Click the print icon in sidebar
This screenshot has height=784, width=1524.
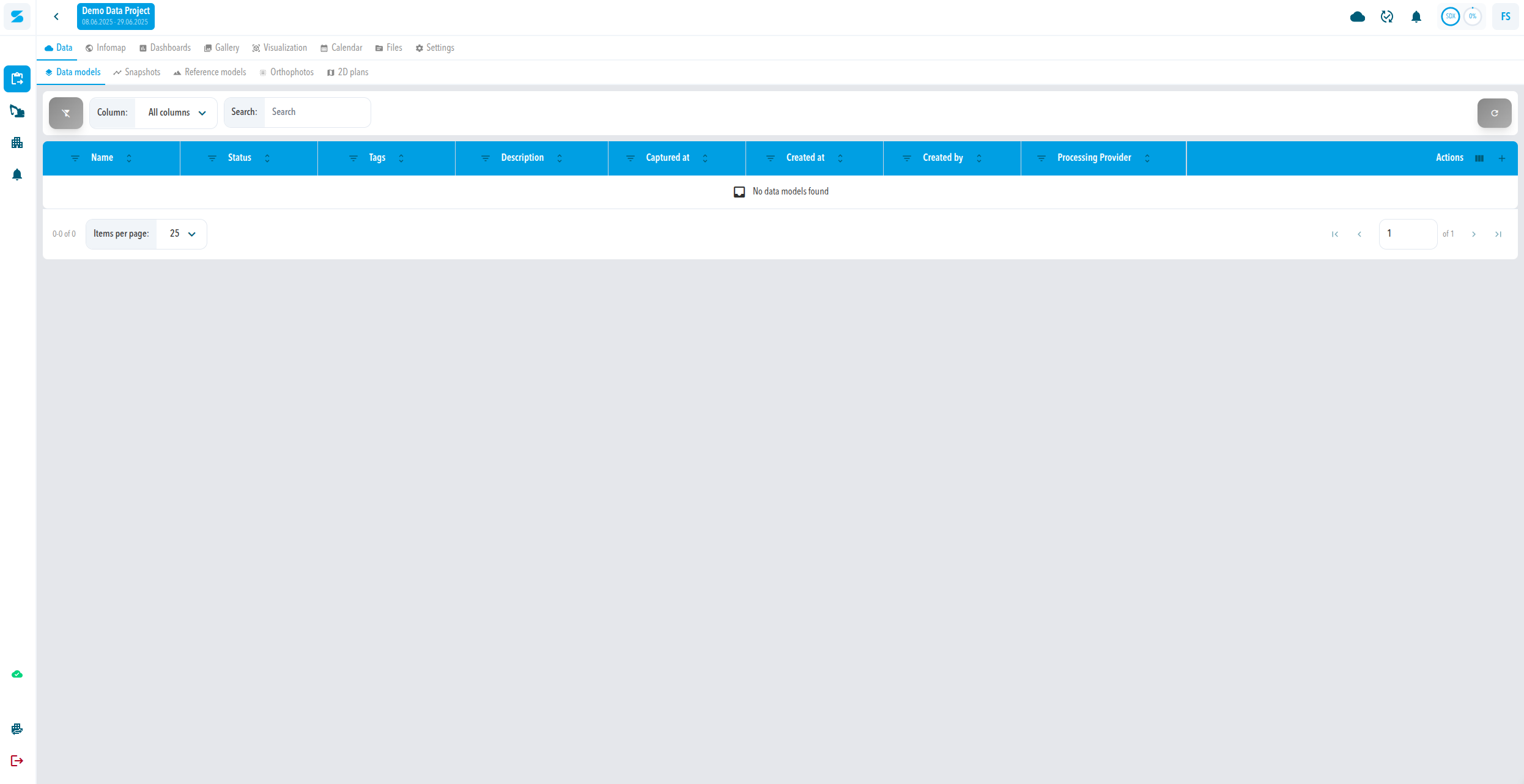tap(17, 729)
